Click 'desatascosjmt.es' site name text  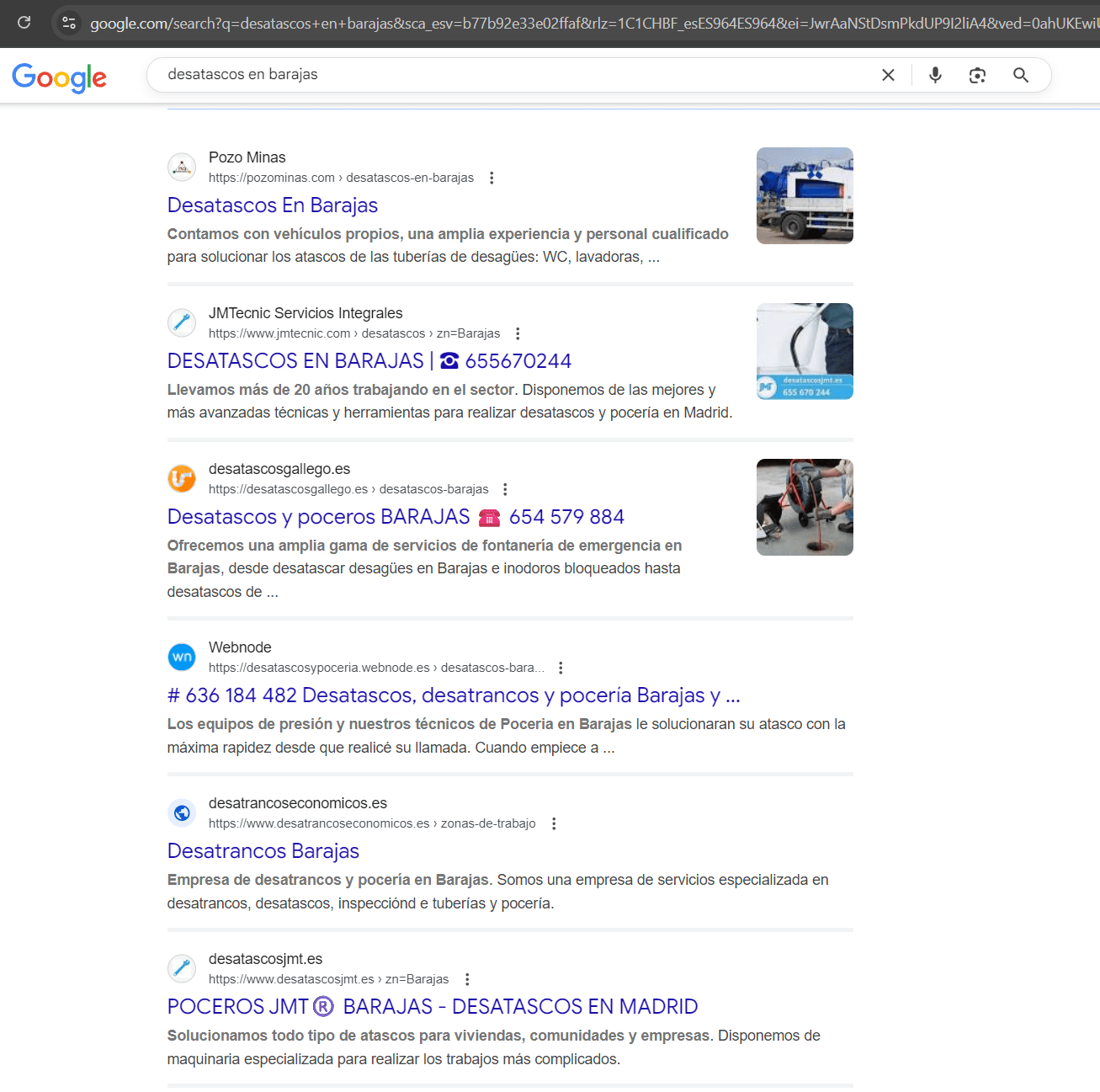(266, 959)
